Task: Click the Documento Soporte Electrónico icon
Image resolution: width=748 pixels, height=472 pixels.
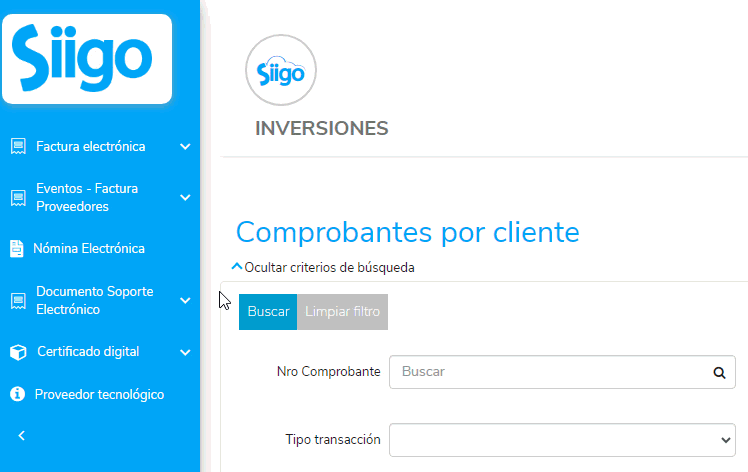Action: click(x=18, y=301)
